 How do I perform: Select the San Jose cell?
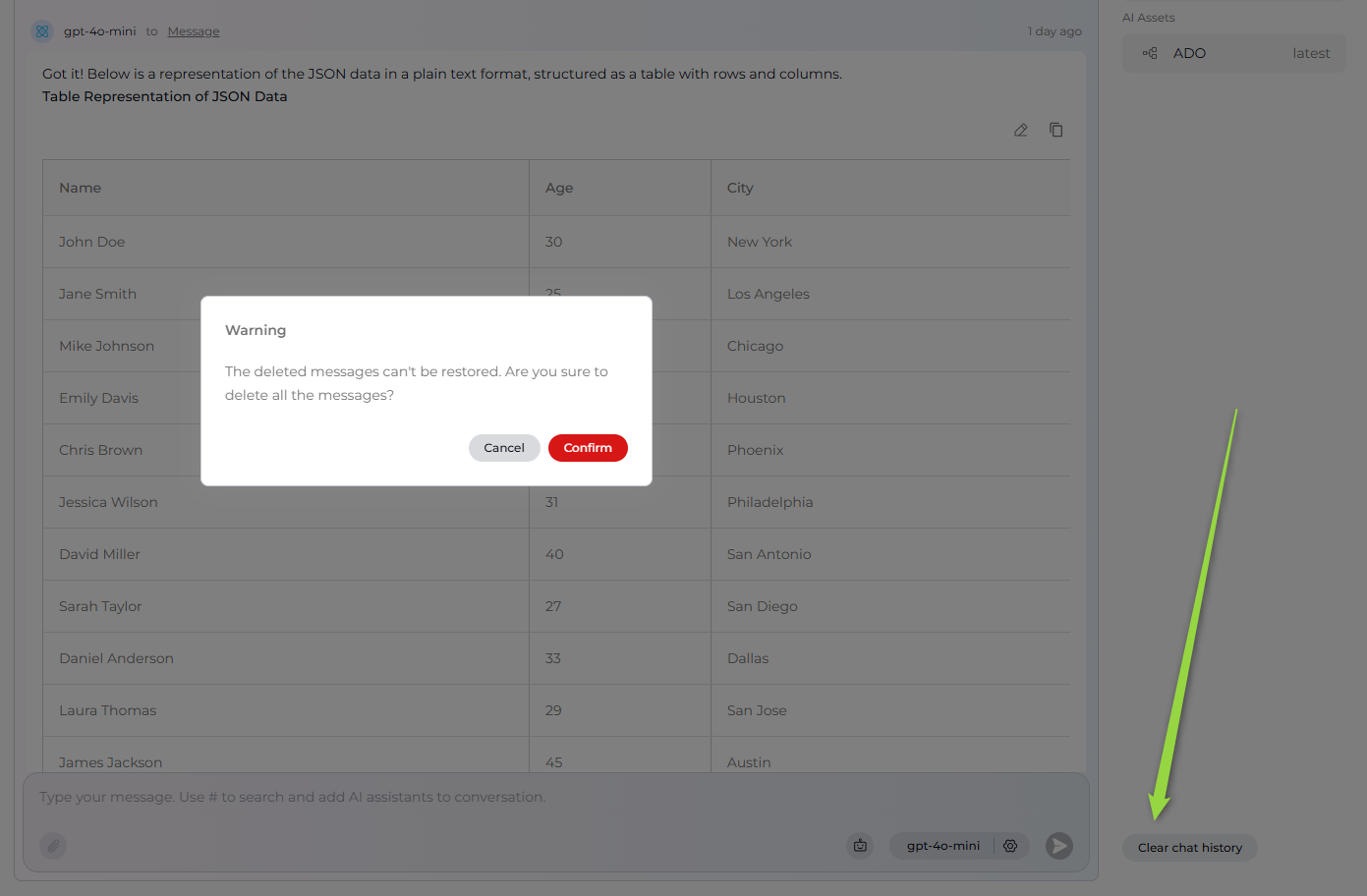coord(890,710)
